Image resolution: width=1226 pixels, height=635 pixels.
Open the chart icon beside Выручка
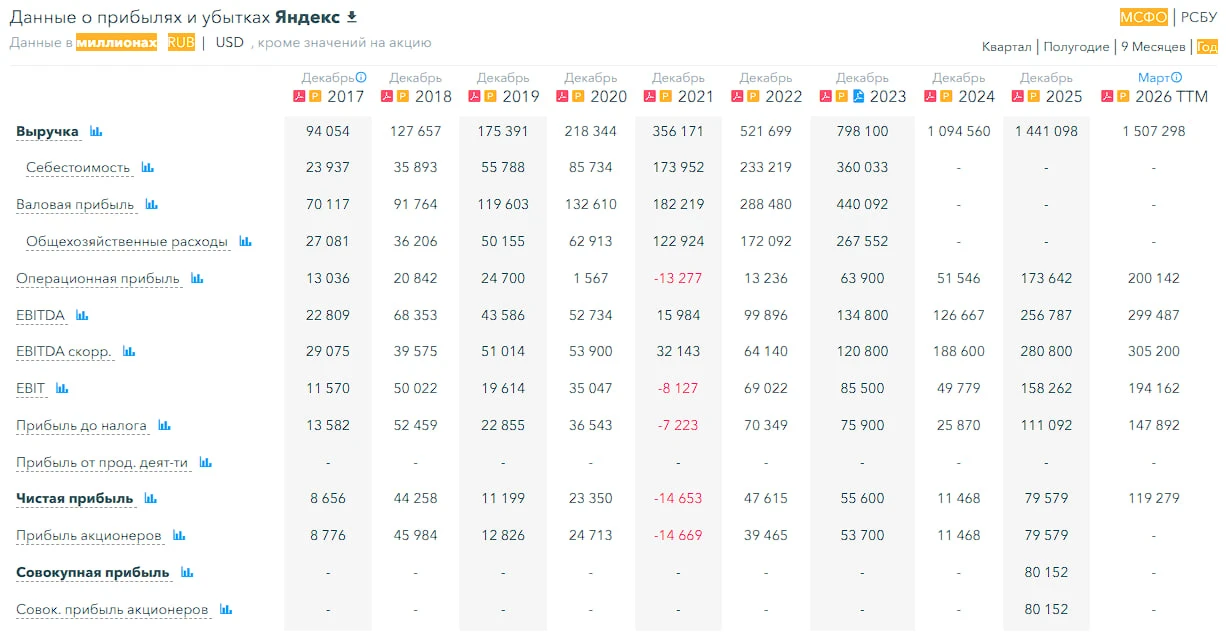[x=97, y=131]
